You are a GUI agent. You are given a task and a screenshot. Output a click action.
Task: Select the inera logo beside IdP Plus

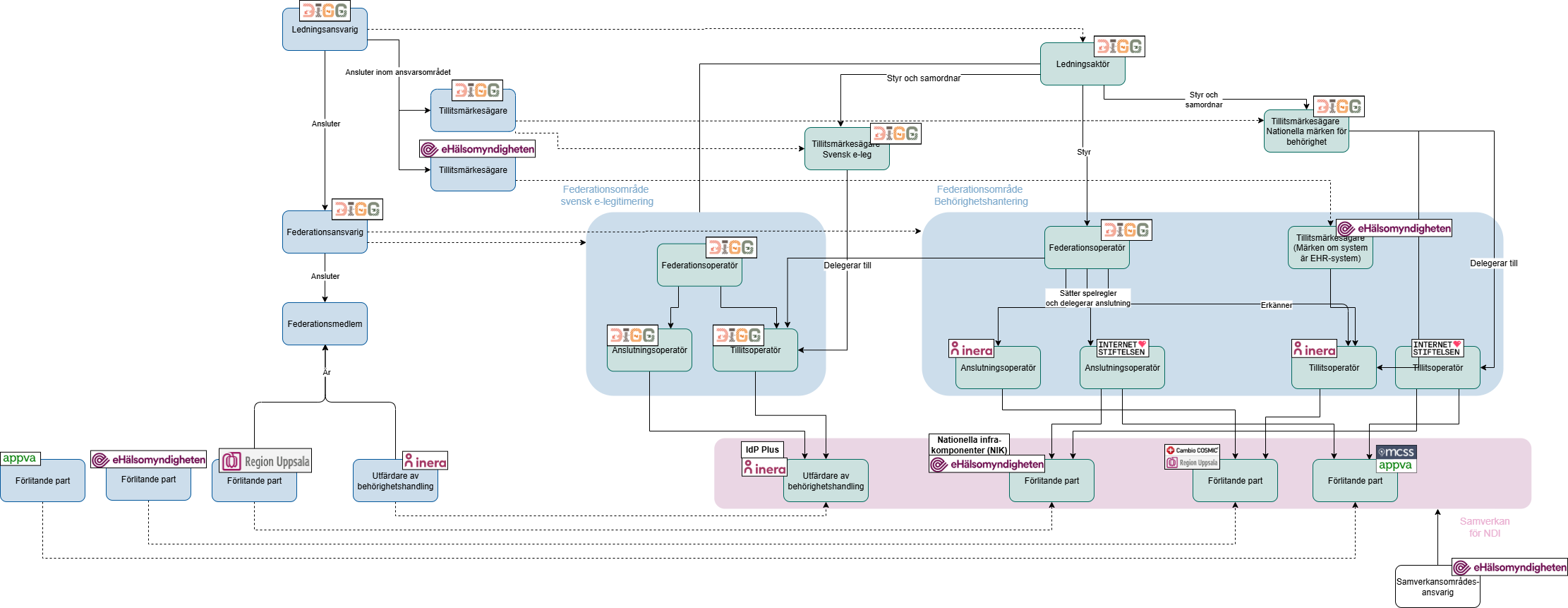(764, 468)
